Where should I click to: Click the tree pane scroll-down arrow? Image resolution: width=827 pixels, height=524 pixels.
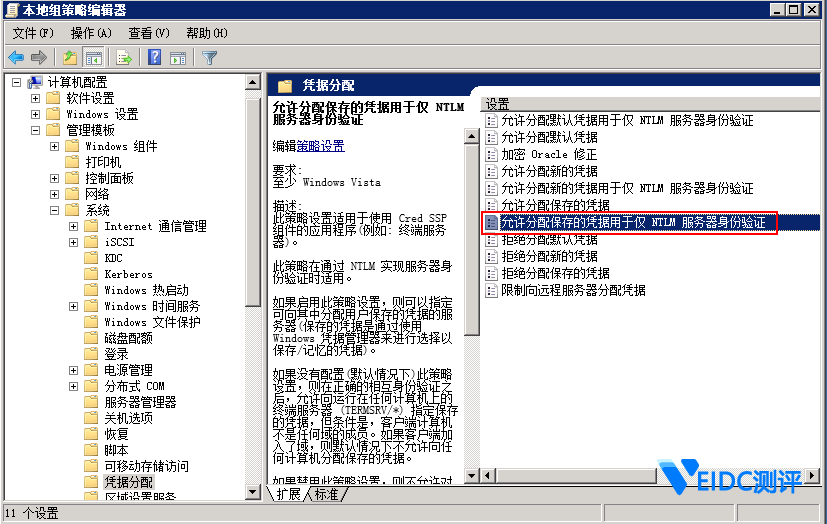253,492
